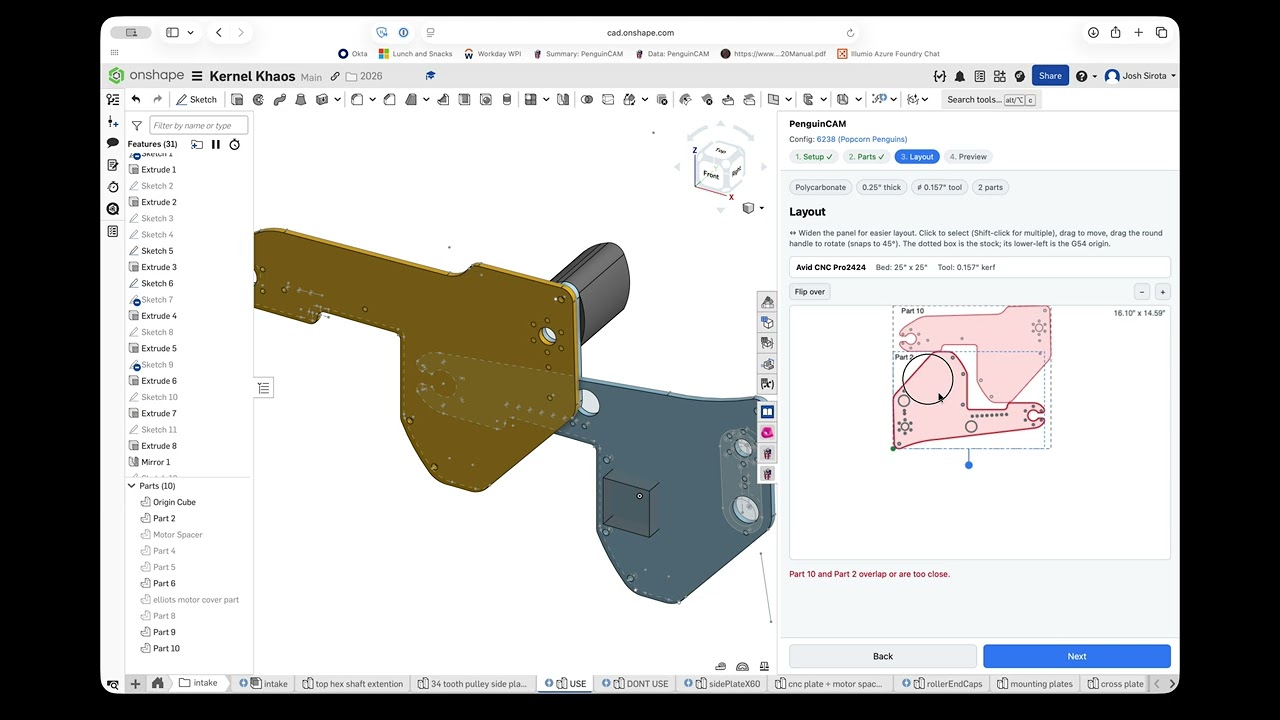The image size is (1280, 720).
Task: Open the sidePlateX60 tab
Action: tap(728, 684)
